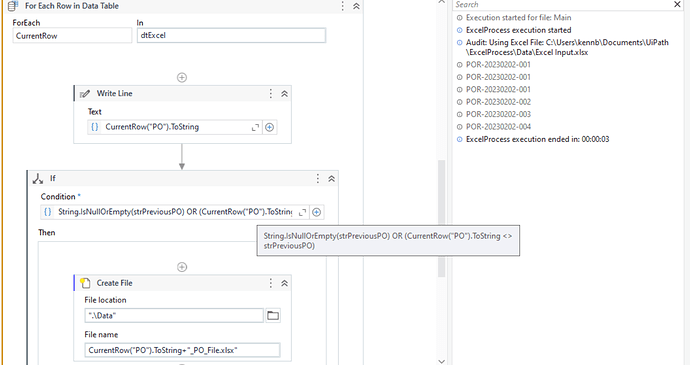Viewport: 690px width, 365px height.
Task: Add activity above Create File
Action: click(x=182, y=267)
